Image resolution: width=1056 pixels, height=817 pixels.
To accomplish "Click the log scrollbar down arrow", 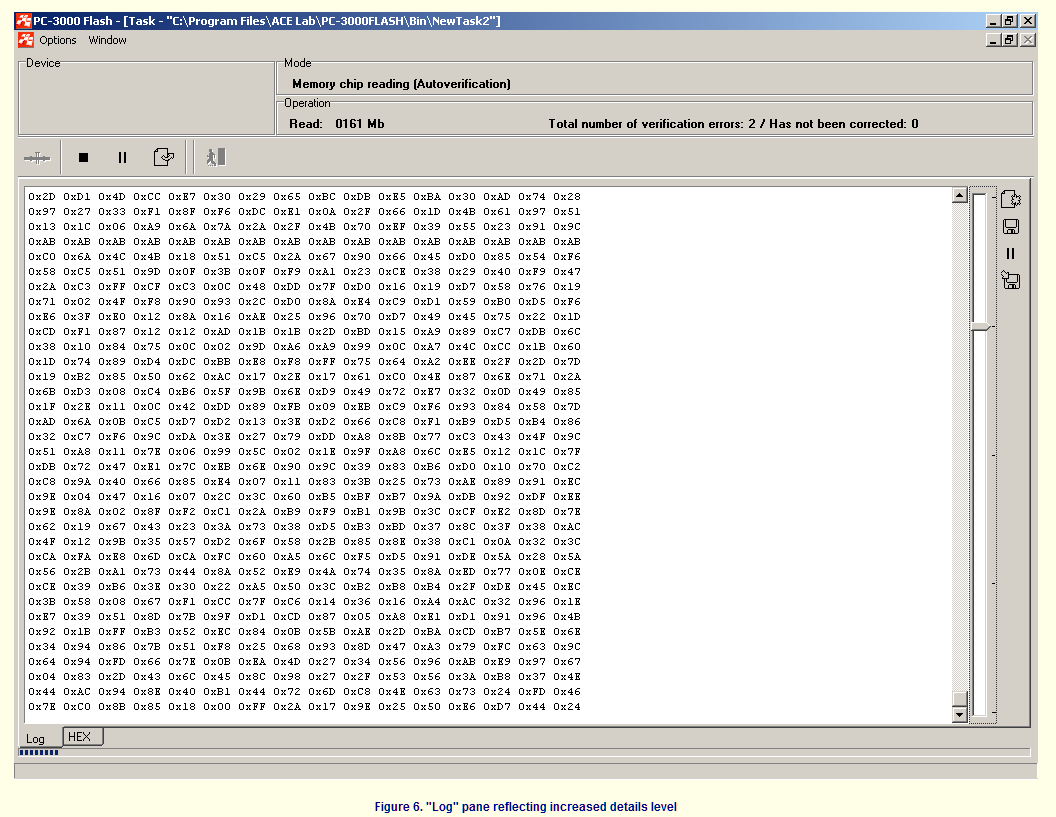I will click(x=960, y=715).
